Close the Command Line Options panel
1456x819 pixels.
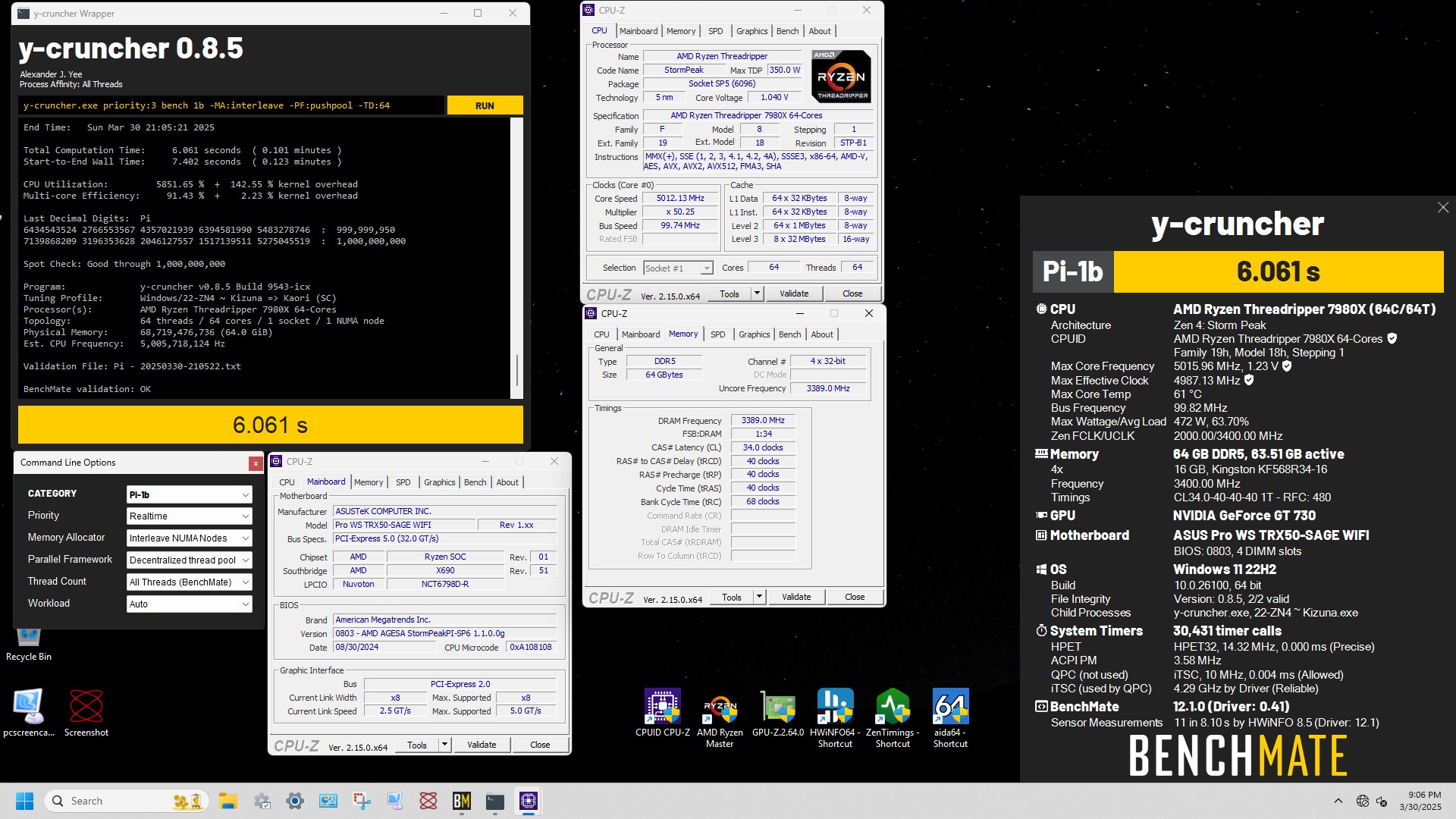coord(256,463)
